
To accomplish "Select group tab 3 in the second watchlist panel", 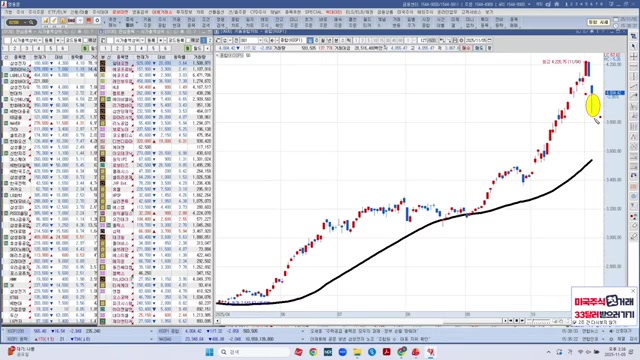I will pos(129,48).
